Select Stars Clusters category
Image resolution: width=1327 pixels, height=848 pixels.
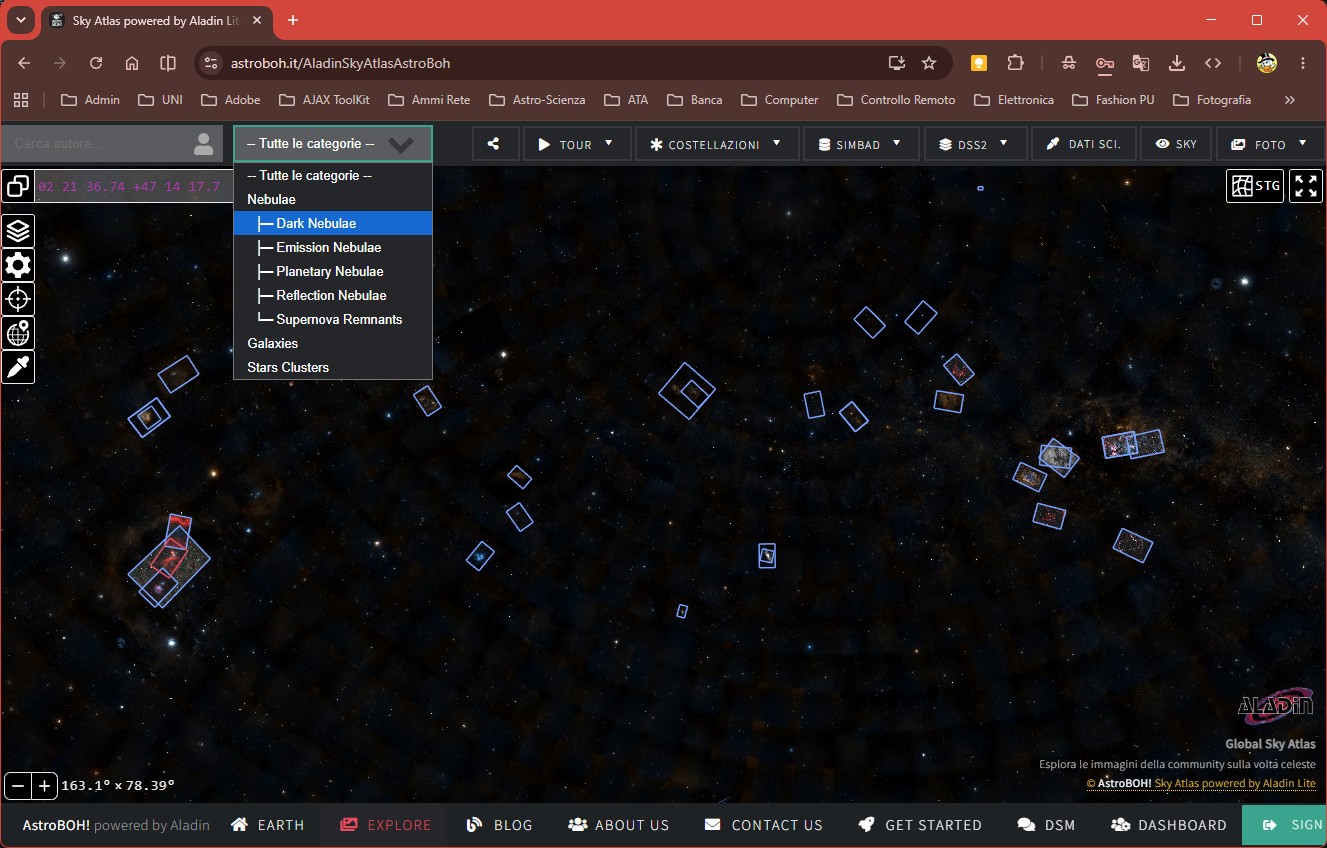pyautogui.click(x=333, y=367)
